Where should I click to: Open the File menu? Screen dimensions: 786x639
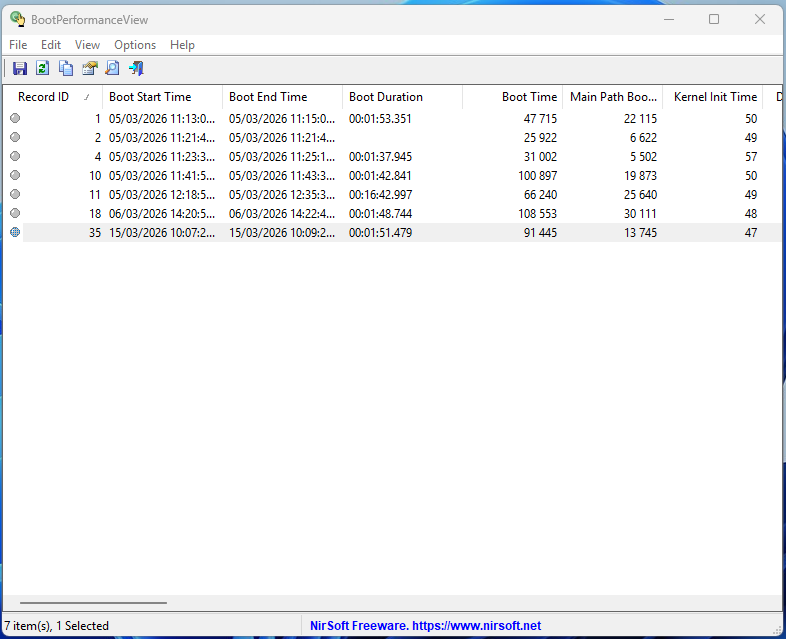coord(18,45)
